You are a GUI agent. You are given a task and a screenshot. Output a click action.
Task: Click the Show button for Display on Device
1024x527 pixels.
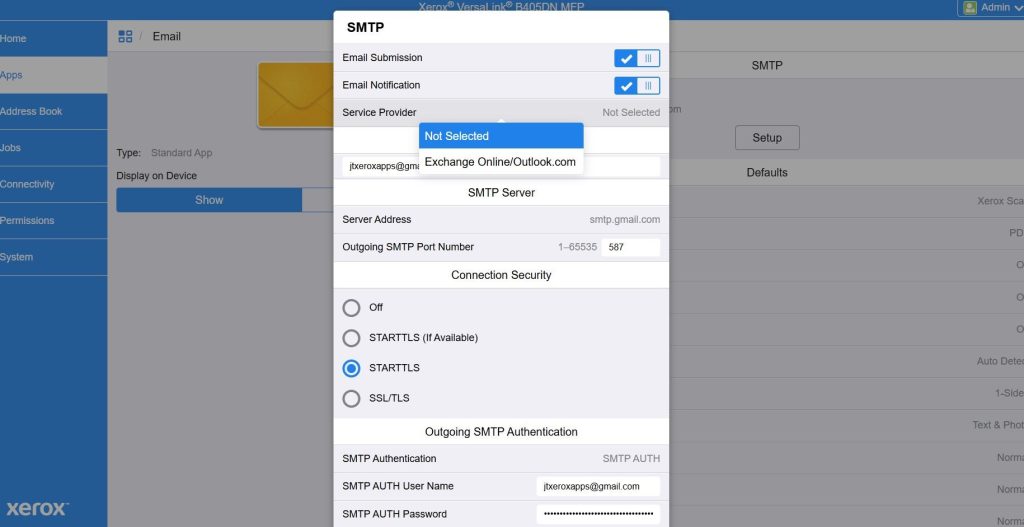coord(209,200)
